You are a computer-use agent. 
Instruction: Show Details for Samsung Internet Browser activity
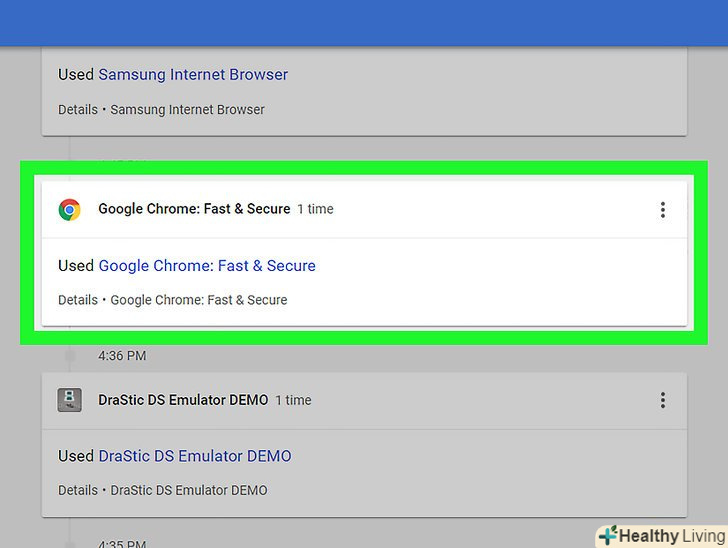tap(78, 109)
